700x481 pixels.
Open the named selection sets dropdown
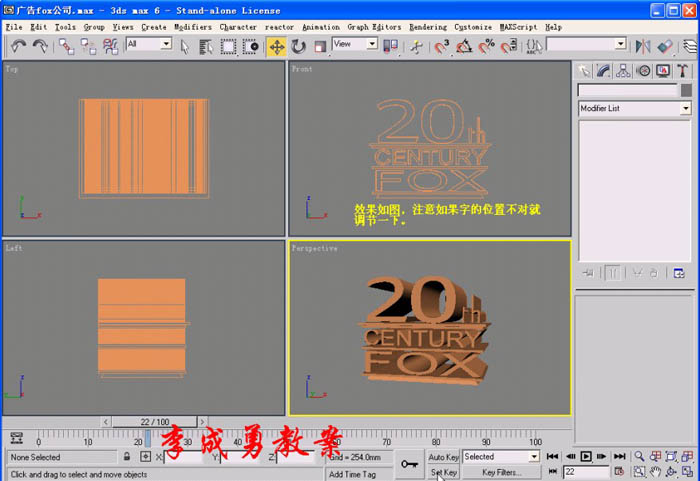click(x=620, y=44)
